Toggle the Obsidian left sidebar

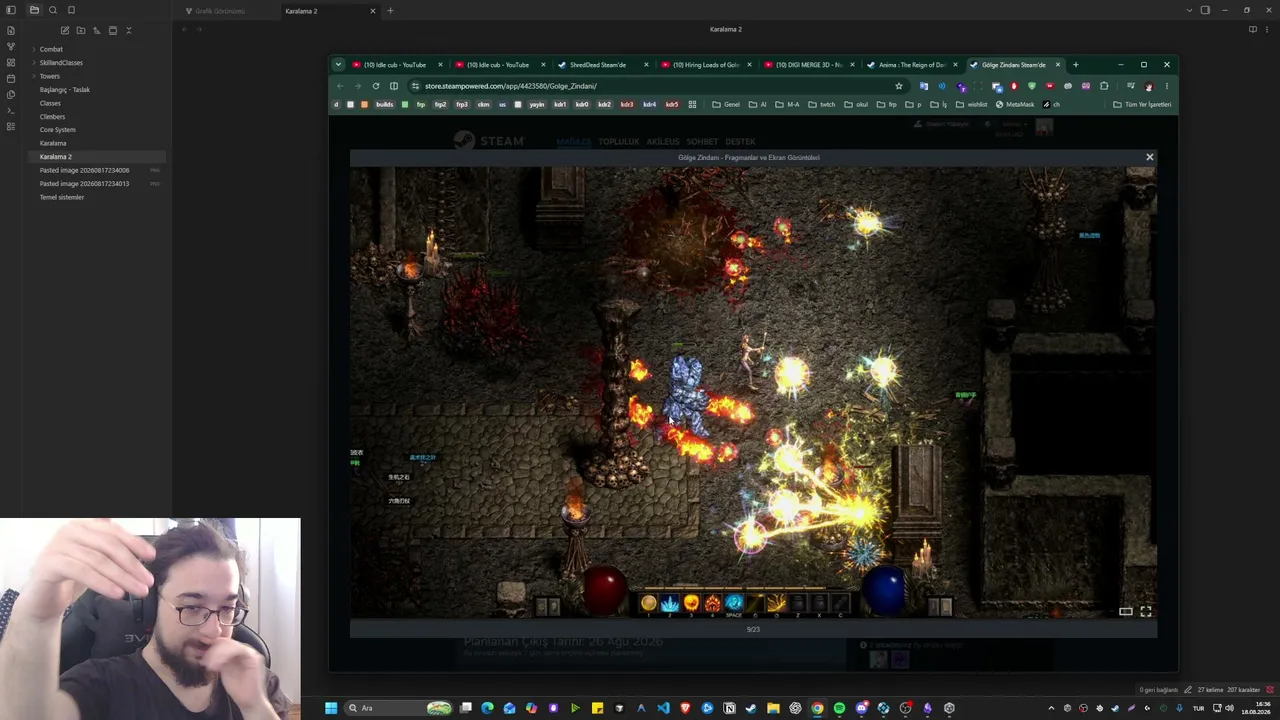[x=11, y=10]
